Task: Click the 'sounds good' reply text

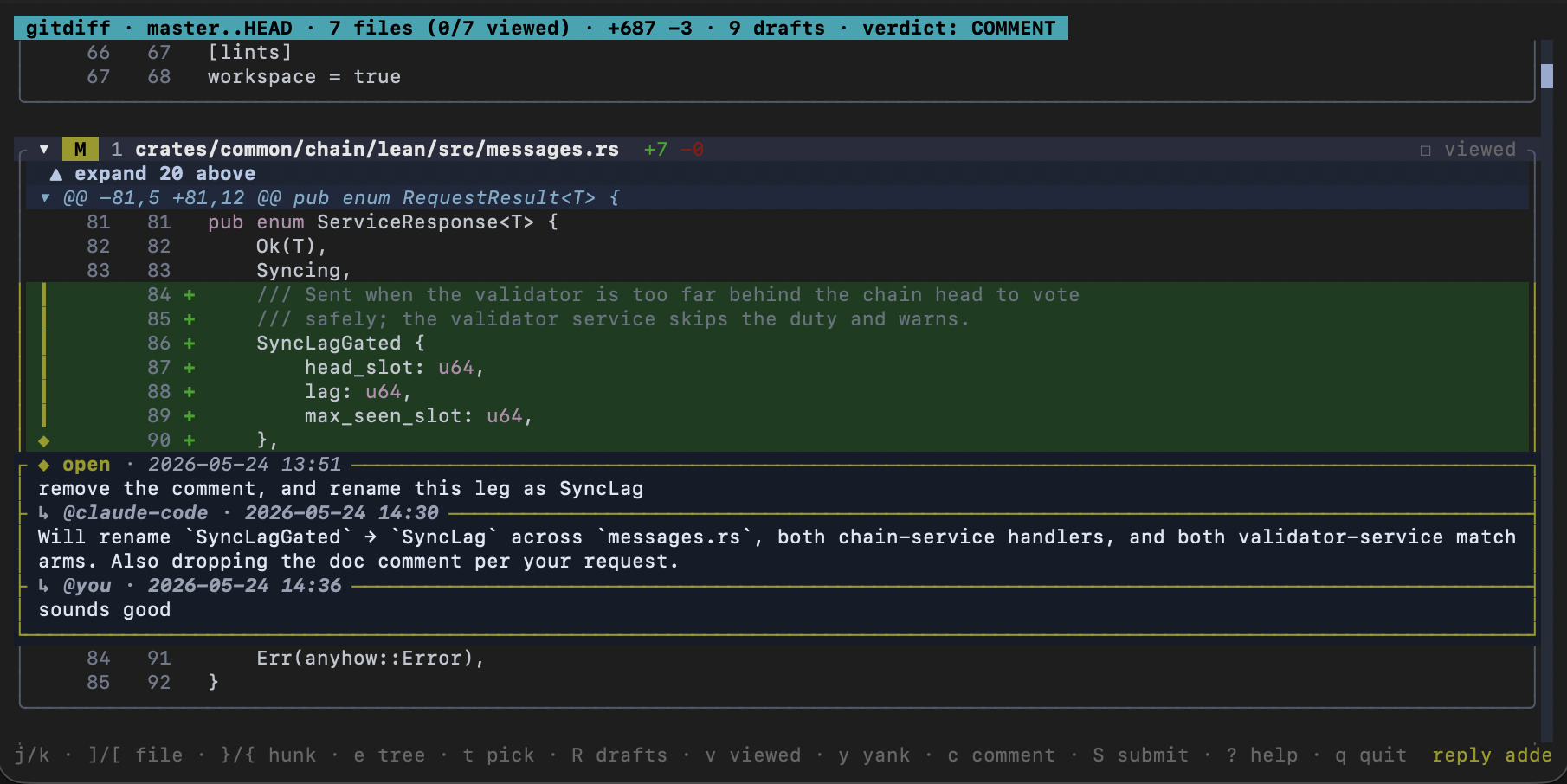Action: (x=105, y=610)
